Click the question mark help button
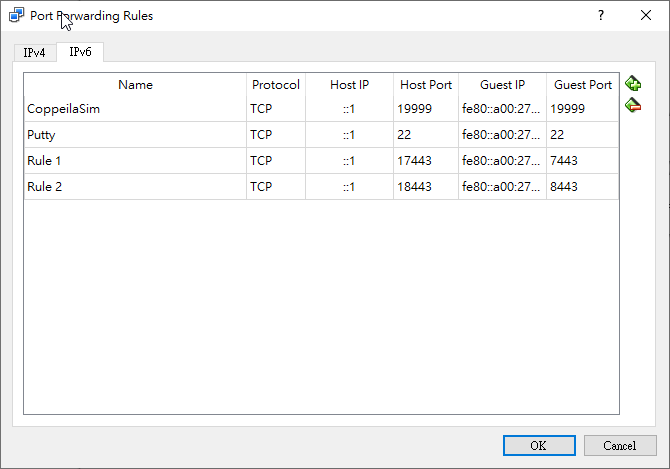Screen dimensions: 670x469 pyautogui.click(x=601, y=16)
